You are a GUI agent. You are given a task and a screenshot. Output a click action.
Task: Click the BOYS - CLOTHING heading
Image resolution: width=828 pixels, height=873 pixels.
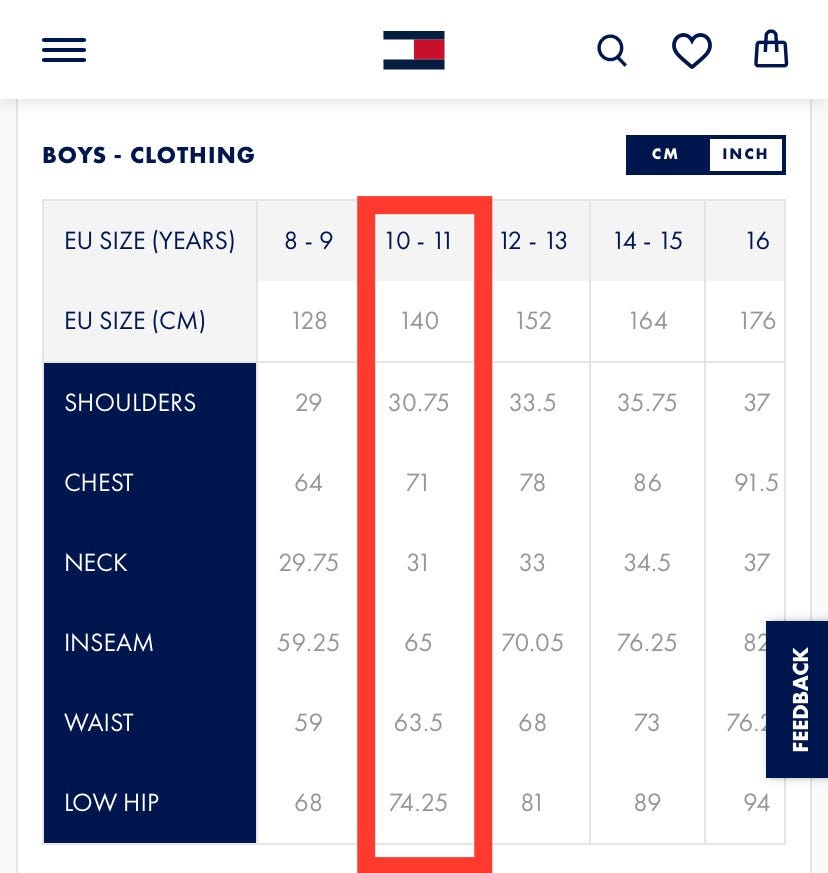(149, 155)
